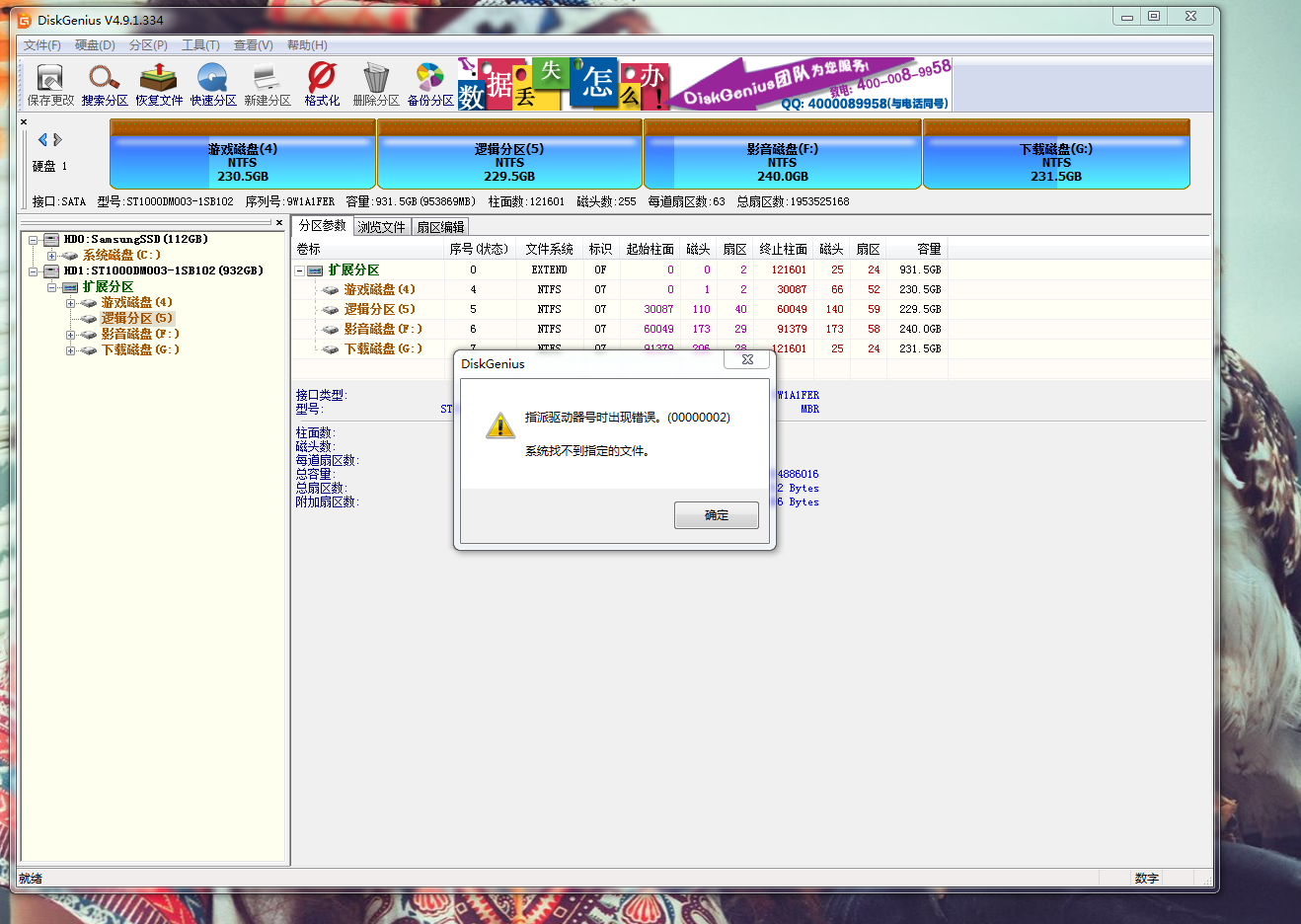Click the 游戏磁盘 (4) drive icon in tree

click(89, 303)
